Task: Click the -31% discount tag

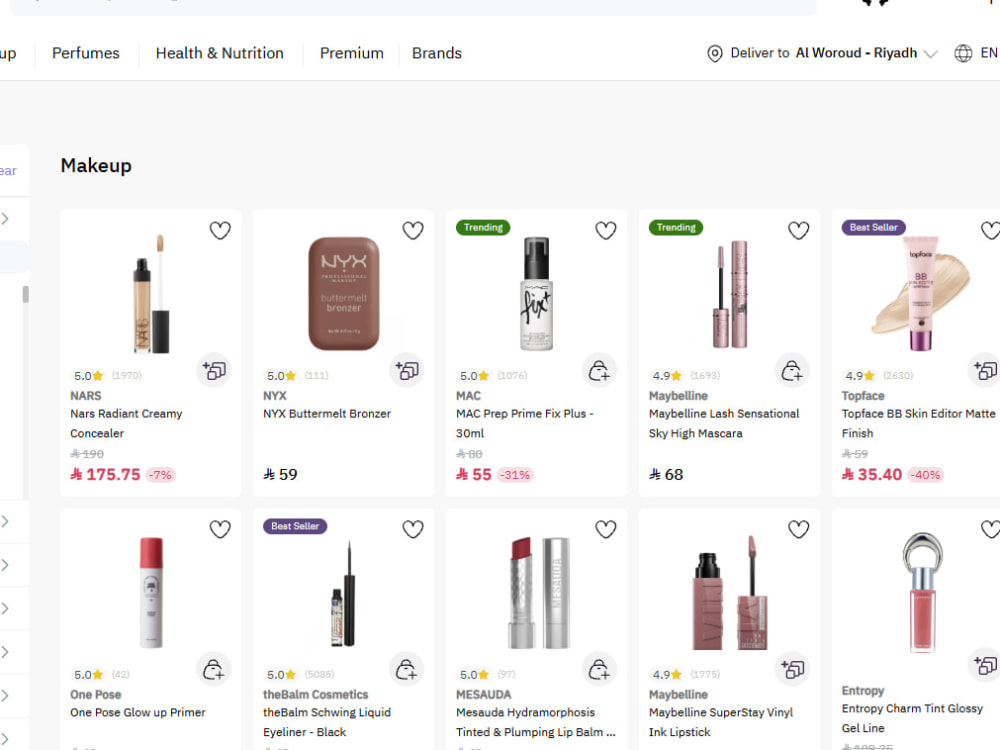Action: pyautogui.click(x=515, y=475)
